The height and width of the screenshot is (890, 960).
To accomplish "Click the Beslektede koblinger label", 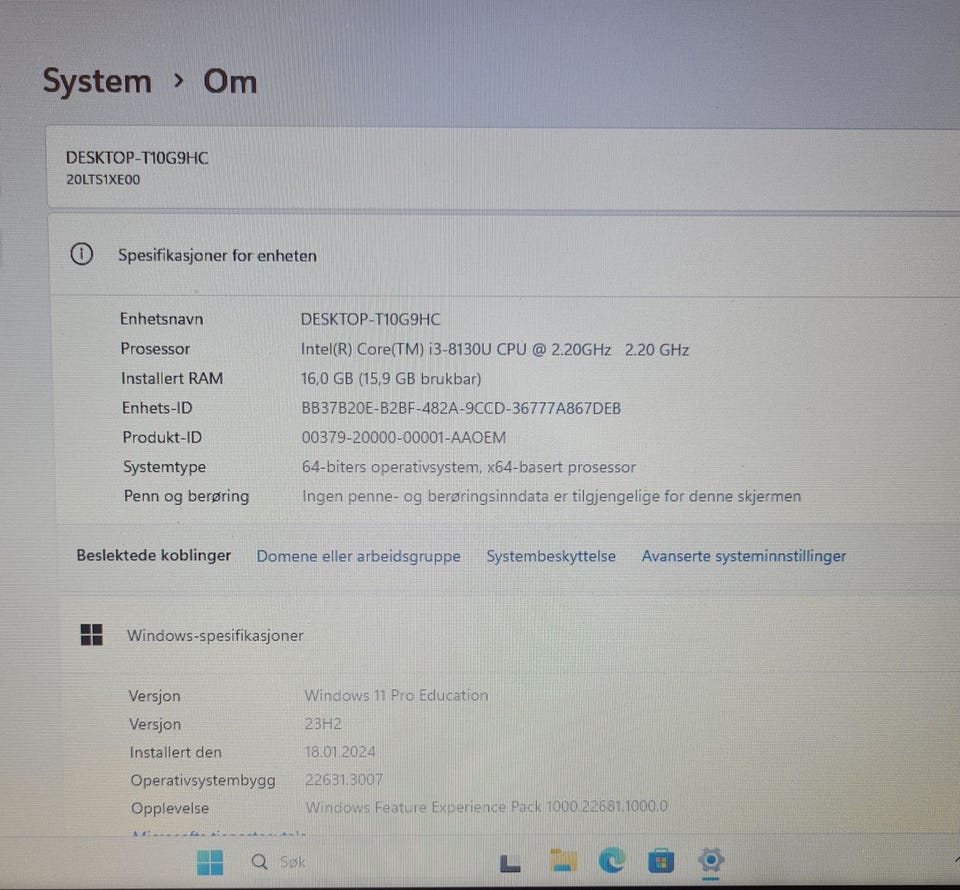I will click(154, 556).
